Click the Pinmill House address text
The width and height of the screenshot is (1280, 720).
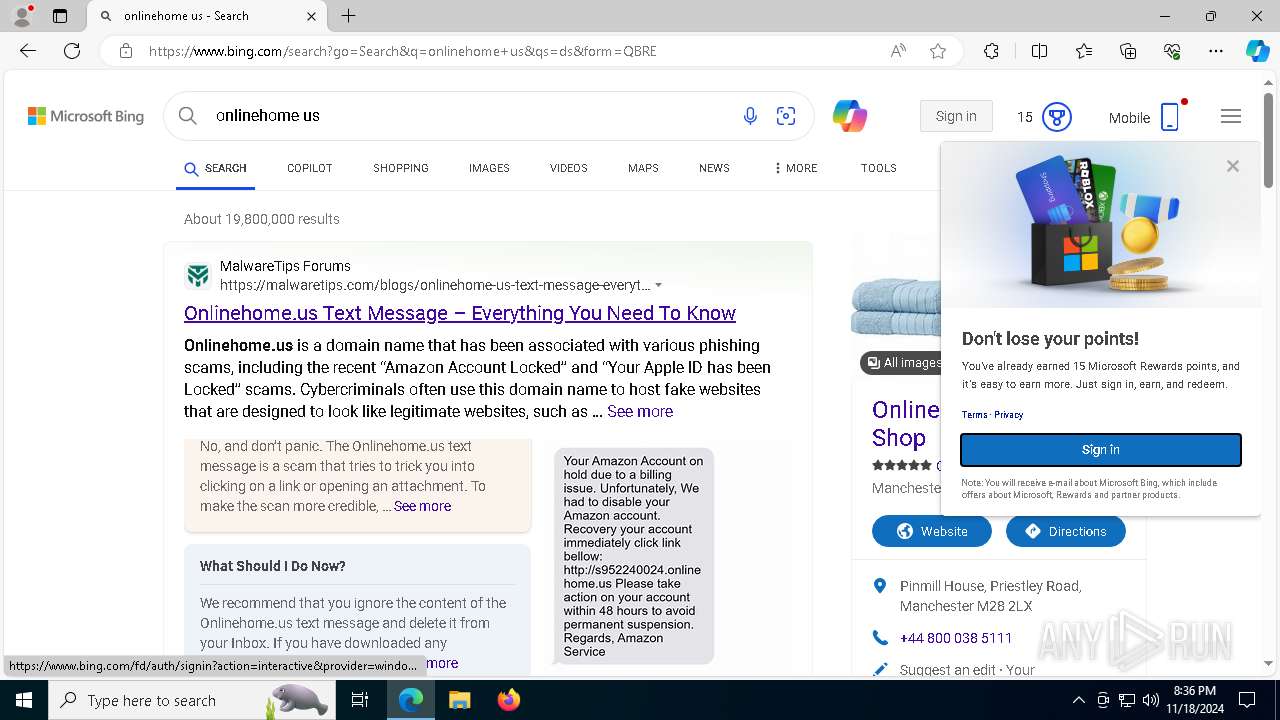coord(990,596)
